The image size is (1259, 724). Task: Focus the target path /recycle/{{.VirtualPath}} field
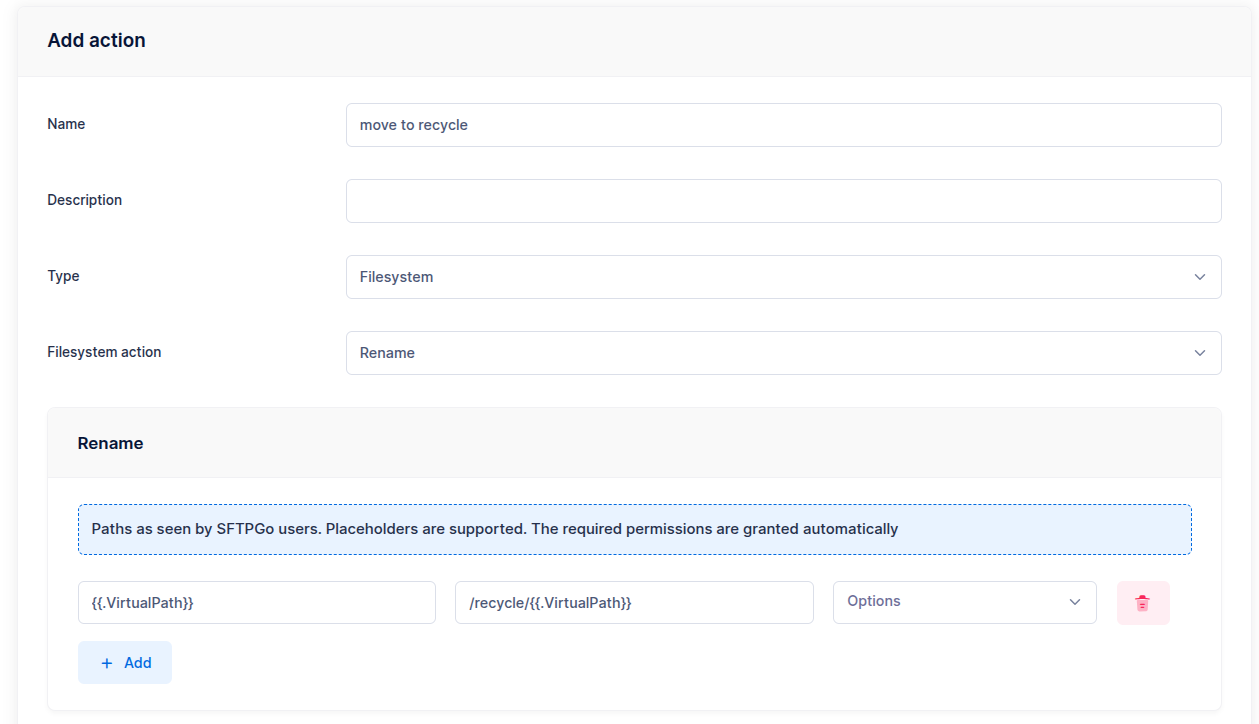(634, 603)
